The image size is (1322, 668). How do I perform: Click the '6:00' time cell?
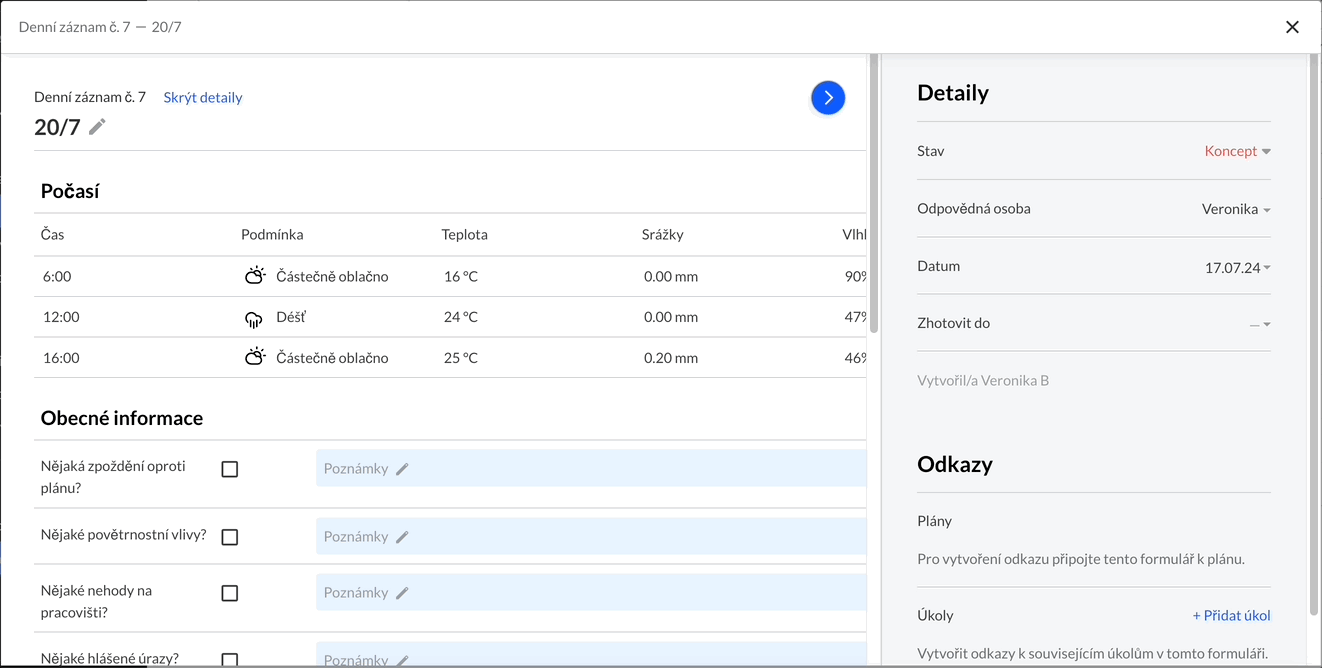click(x=57, y=276)
